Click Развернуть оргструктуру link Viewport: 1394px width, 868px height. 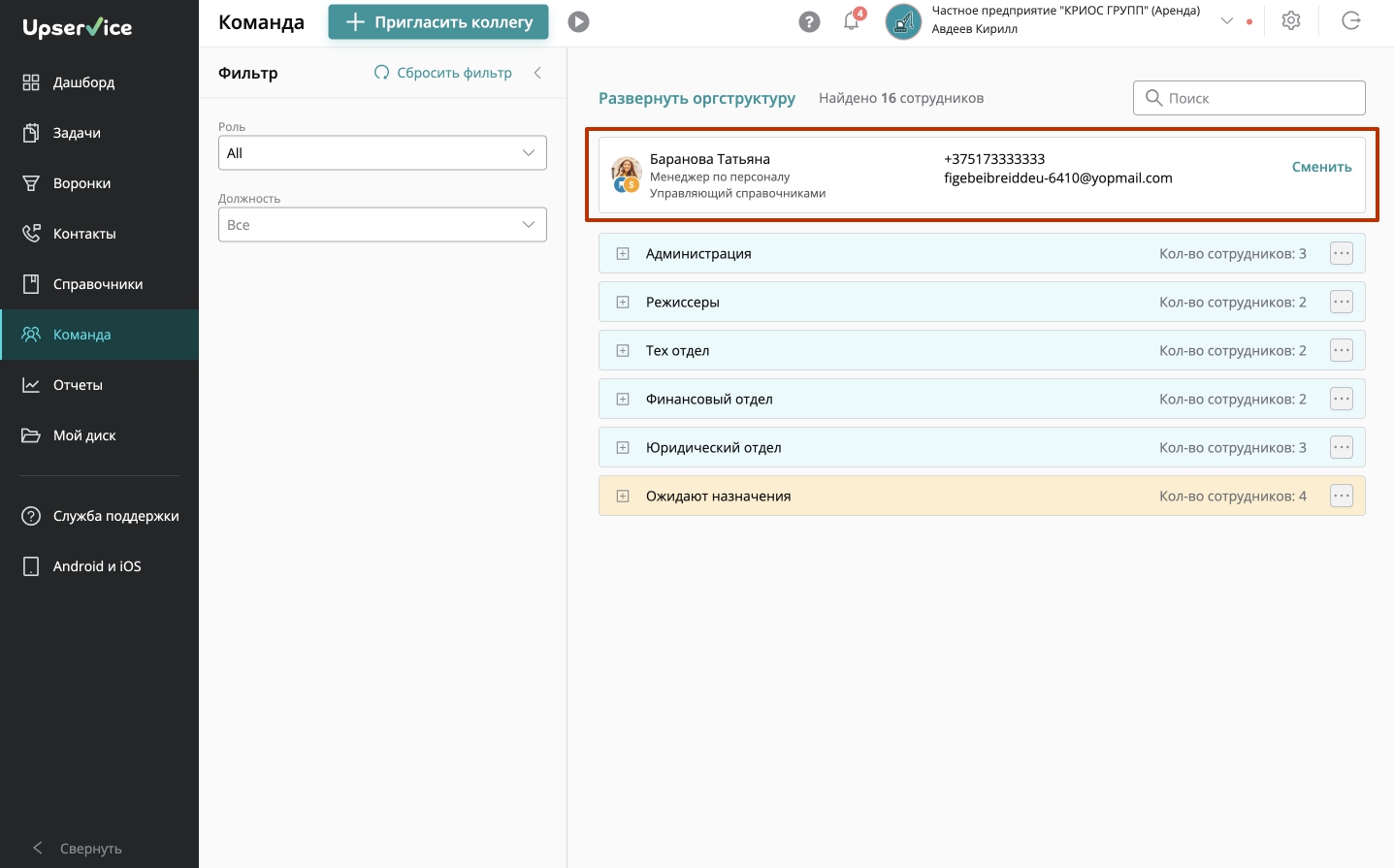697,98
